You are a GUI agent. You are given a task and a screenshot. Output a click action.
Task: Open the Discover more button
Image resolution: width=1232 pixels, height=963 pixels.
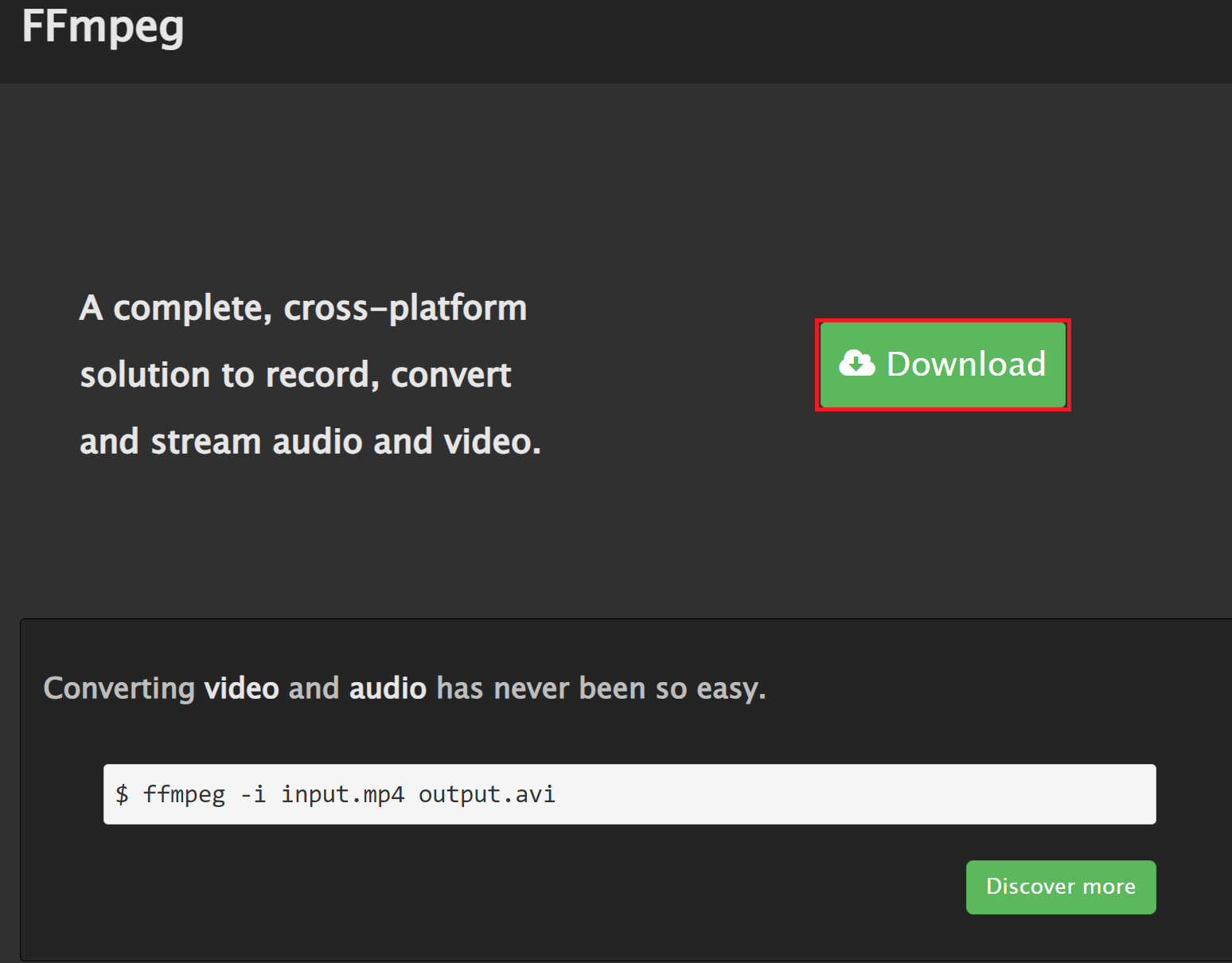pyautogui.click(x=1061, y=887)
